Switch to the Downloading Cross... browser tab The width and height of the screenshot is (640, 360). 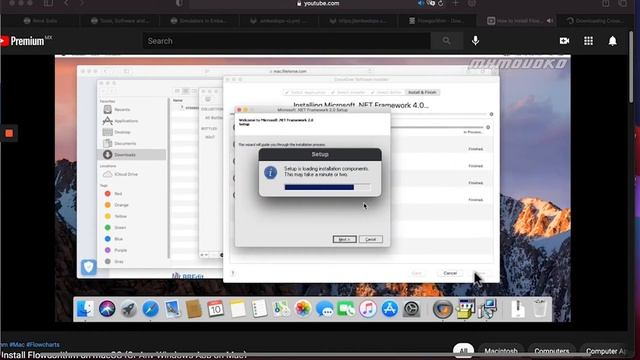click(596, 20)
